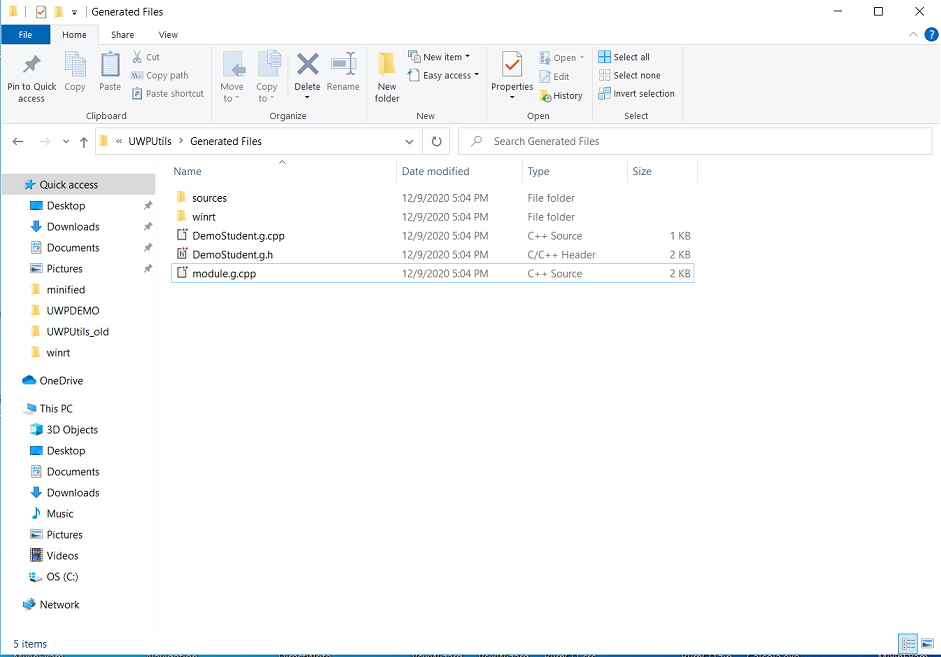Sort by the Name column header
This screenshot has height=657, width=941.
(x=282, y=171)
